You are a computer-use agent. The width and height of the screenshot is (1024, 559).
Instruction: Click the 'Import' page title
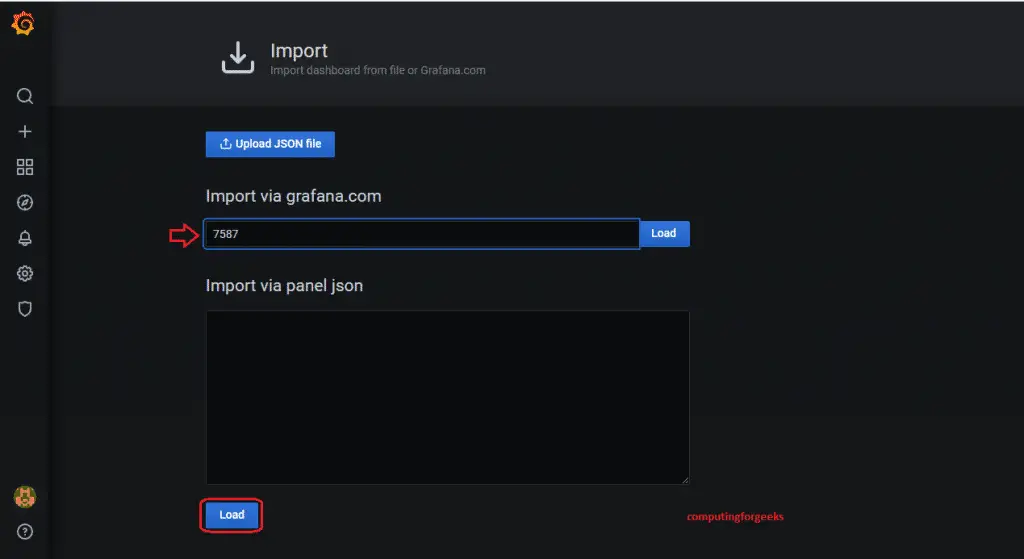coord(299,50)
